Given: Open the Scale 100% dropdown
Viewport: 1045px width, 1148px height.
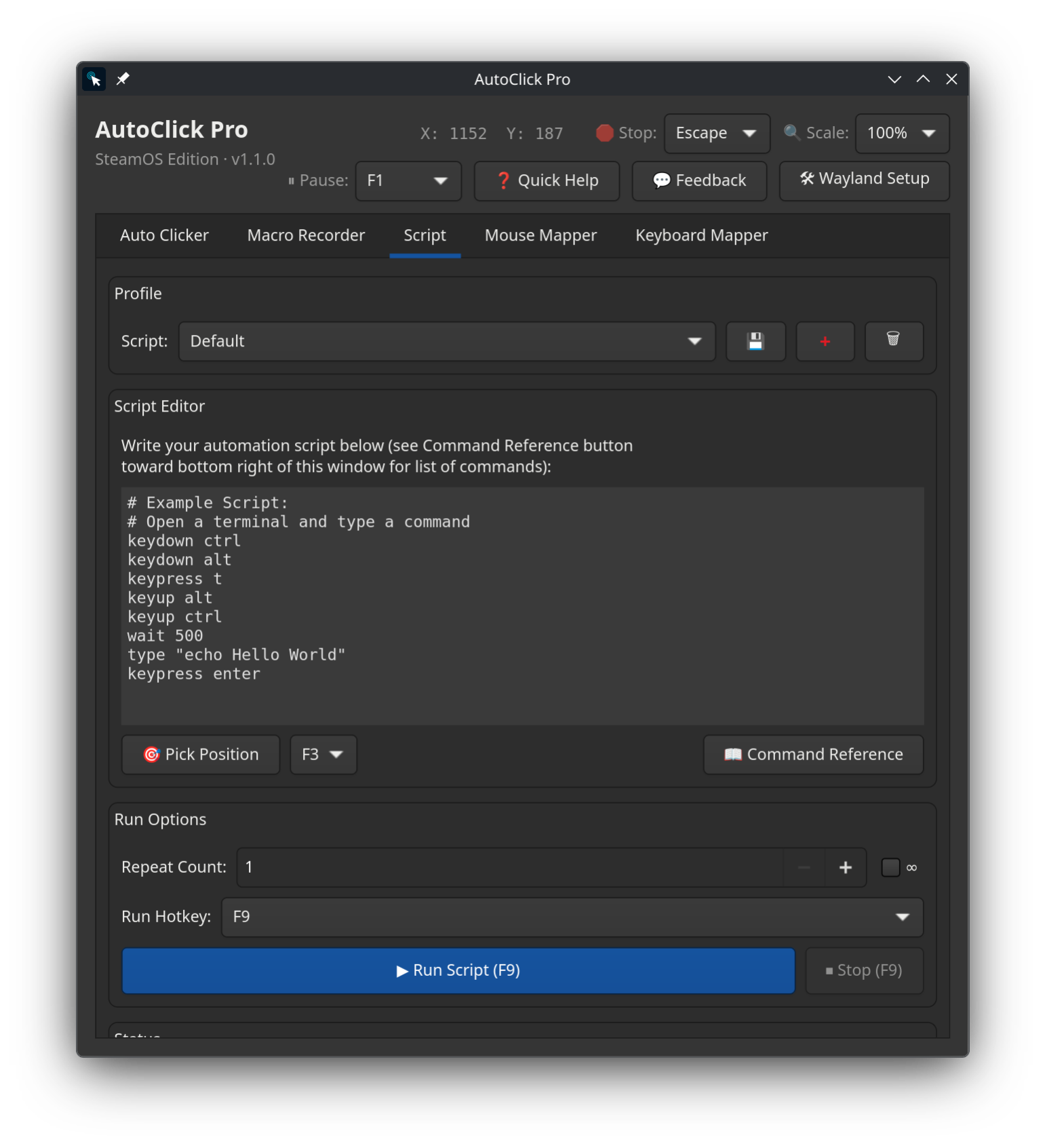Looking at the screenshot, I should tap(902, 133).
